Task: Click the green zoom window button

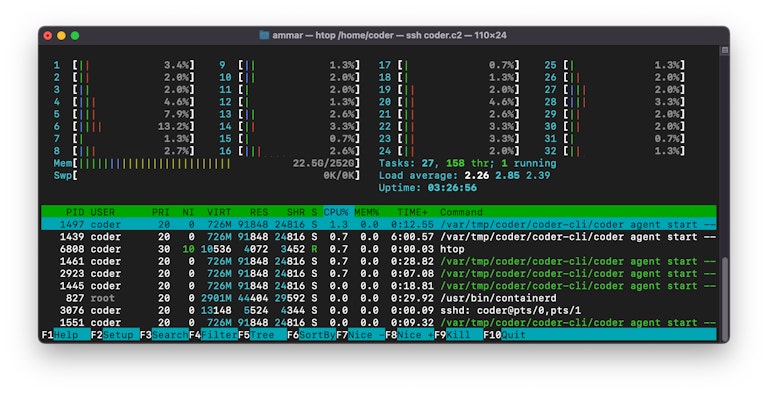Action: (75, 35)
